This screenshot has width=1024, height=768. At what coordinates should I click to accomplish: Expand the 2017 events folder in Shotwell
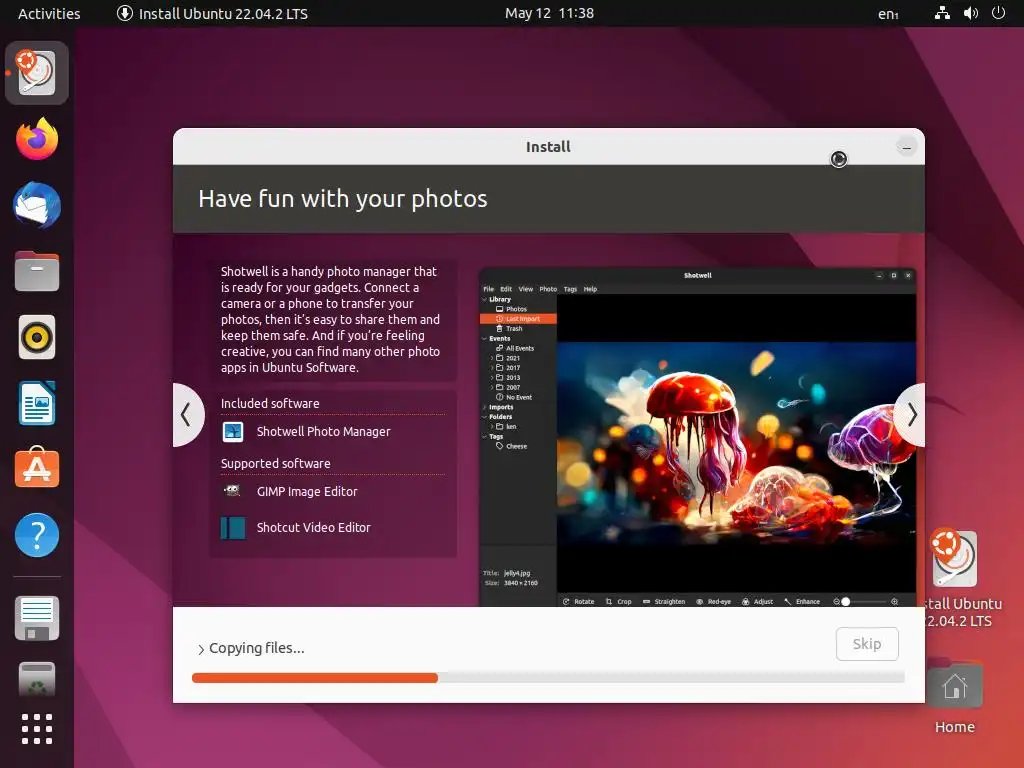coord(492,368)
